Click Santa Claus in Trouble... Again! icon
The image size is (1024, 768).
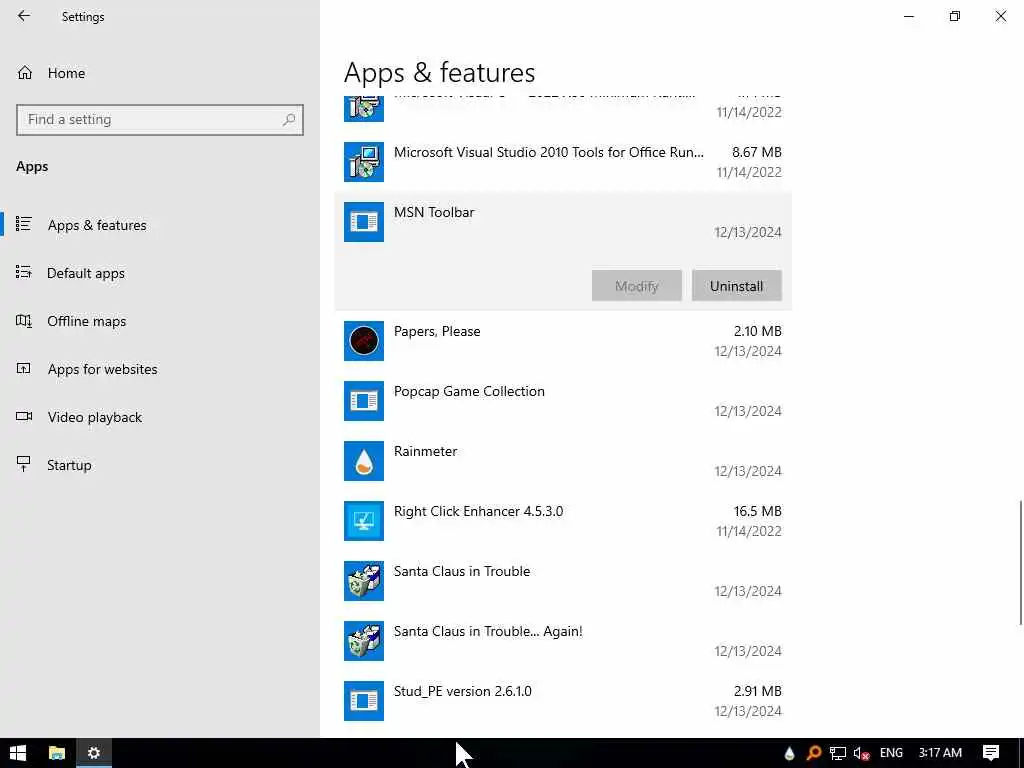click(x=364, y=641)
